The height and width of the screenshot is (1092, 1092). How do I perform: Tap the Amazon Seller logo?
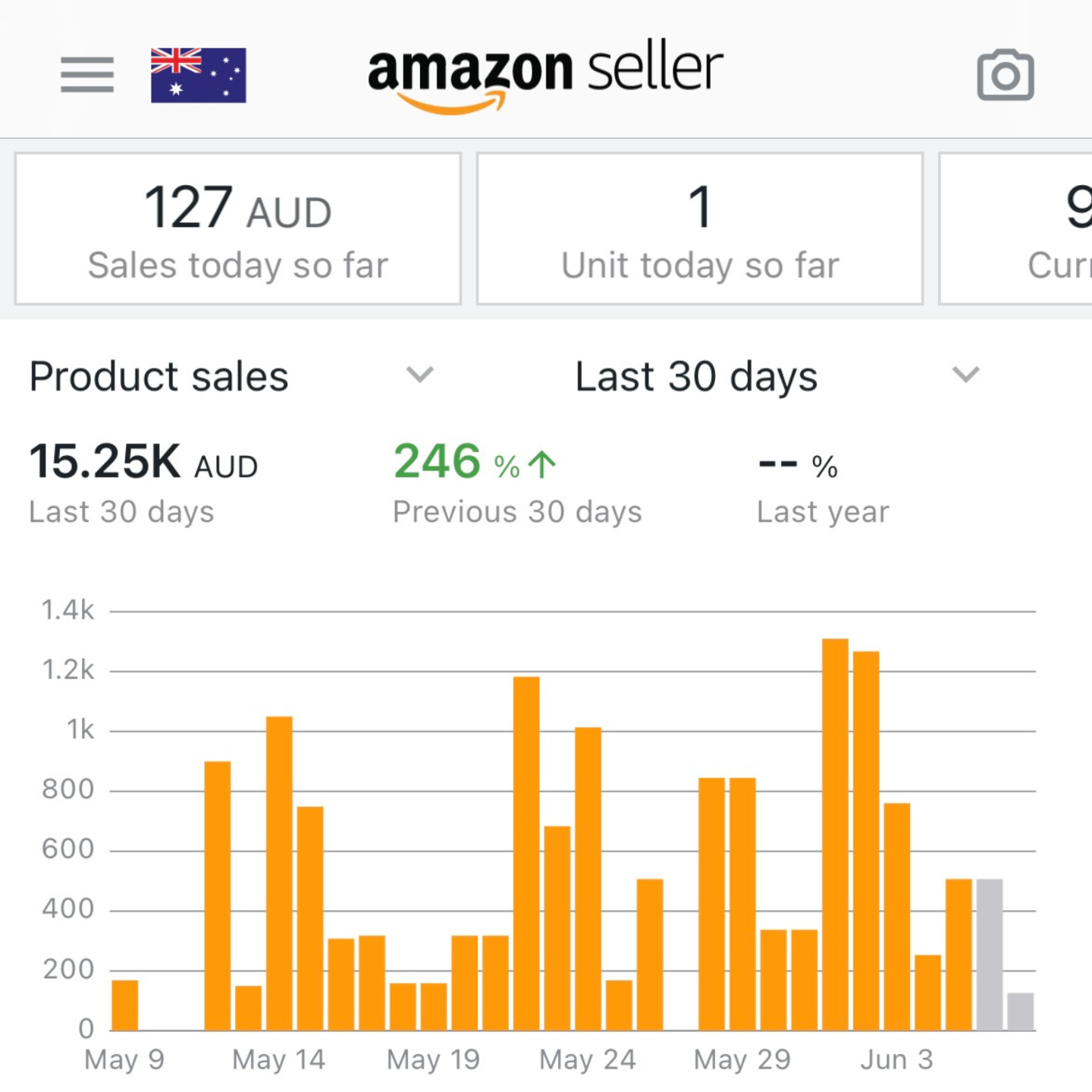tap(544, 77)
